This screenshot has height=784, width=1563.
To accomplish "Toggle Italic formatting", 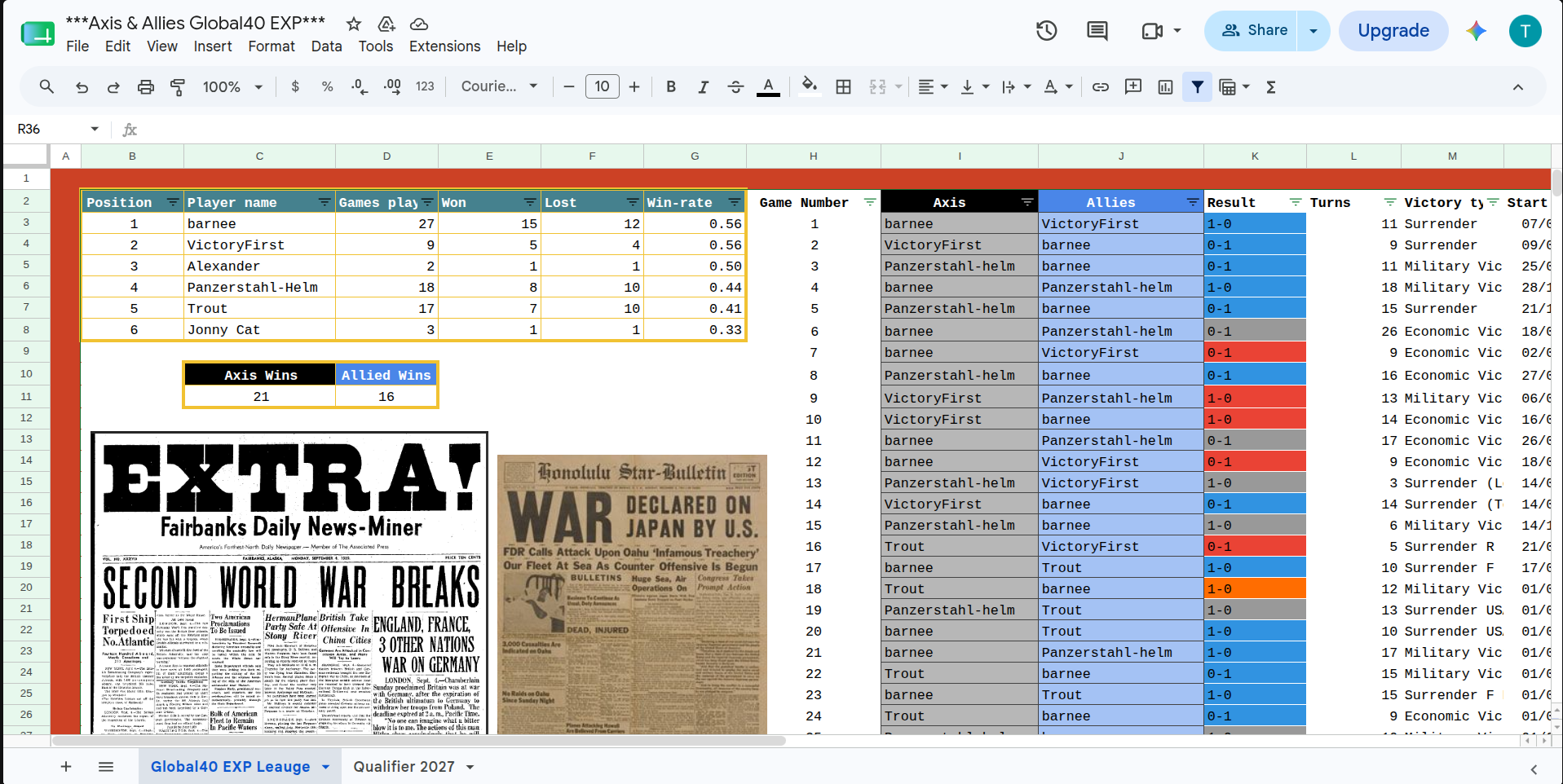I will tap(703, 86).
